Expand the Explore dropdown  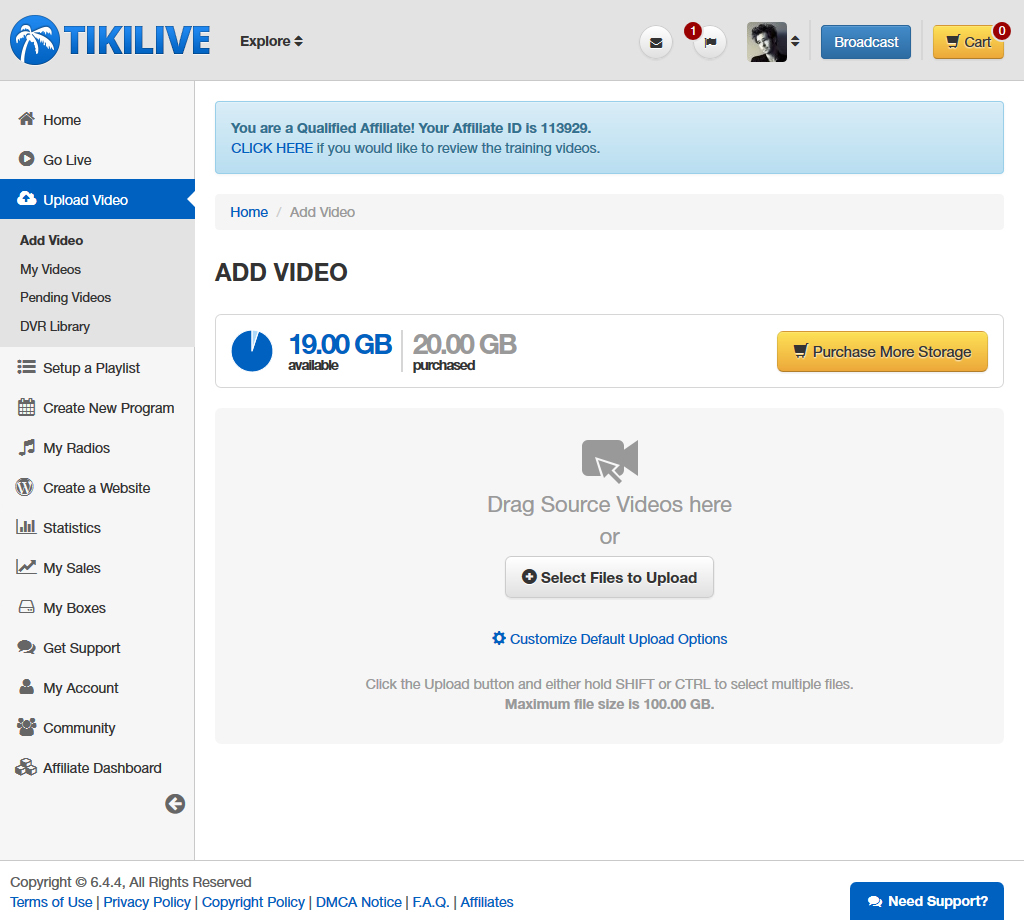pyautogui.click(x=271, y=41)
